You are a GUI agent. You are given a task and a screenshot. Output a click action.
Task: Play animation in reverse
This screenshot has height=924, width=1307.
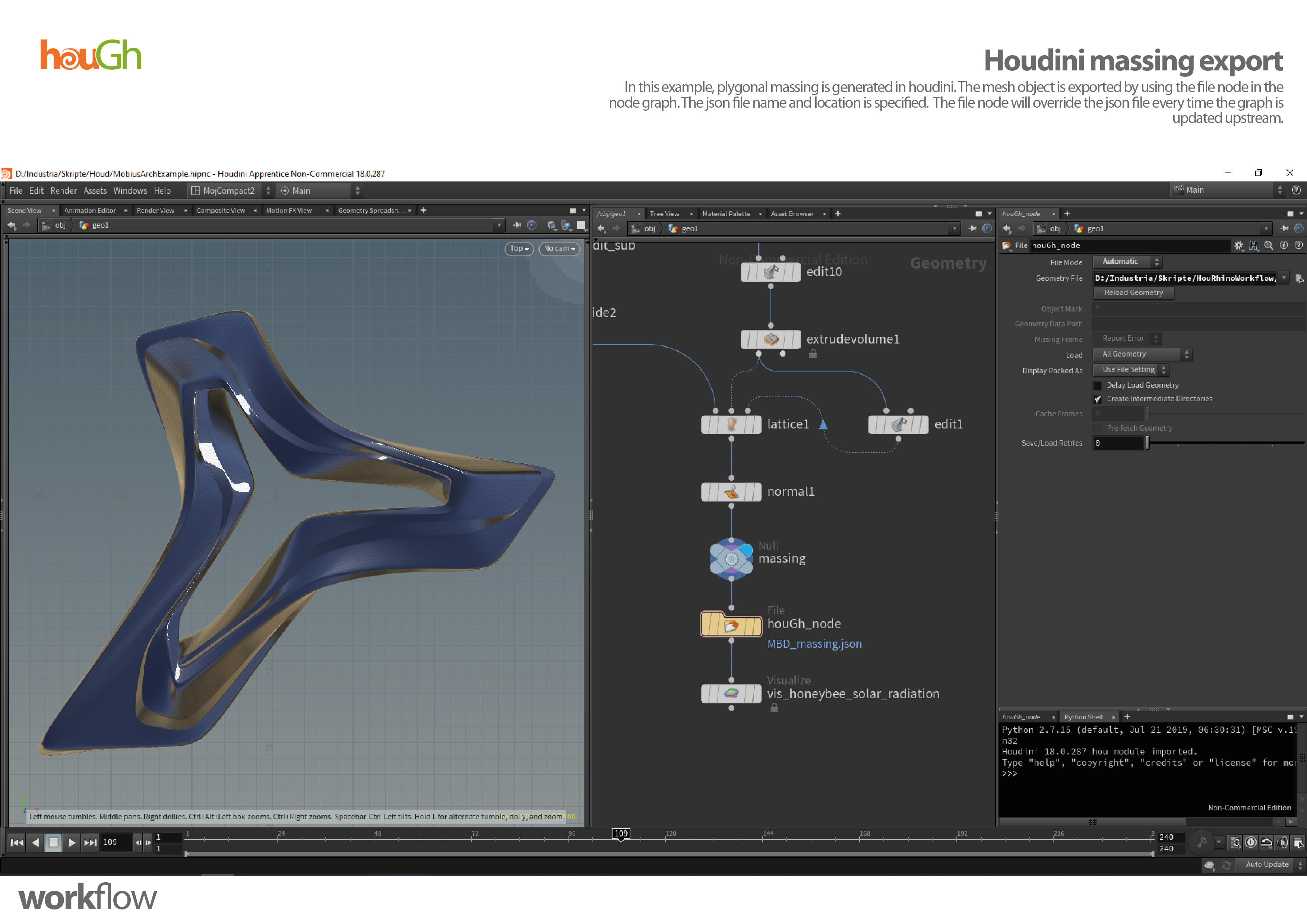(x=35, y=842)
